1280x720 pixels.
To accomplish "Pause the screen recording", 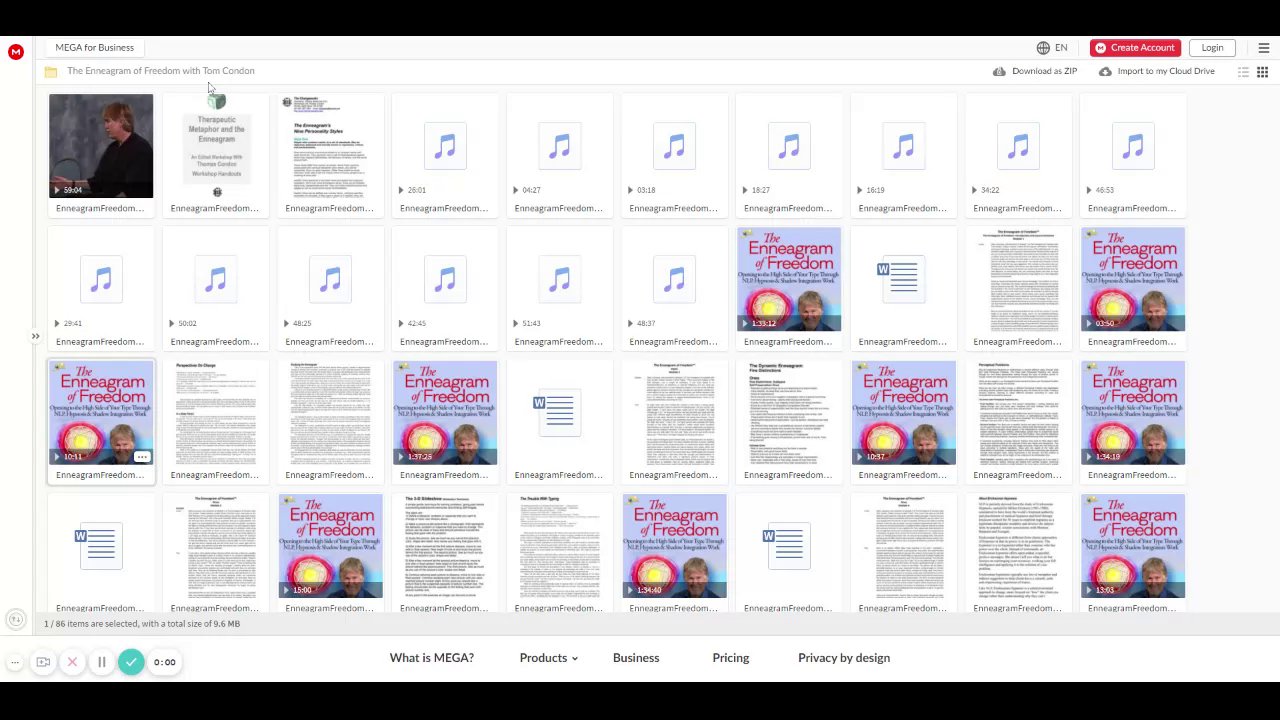I will point(101,662).
